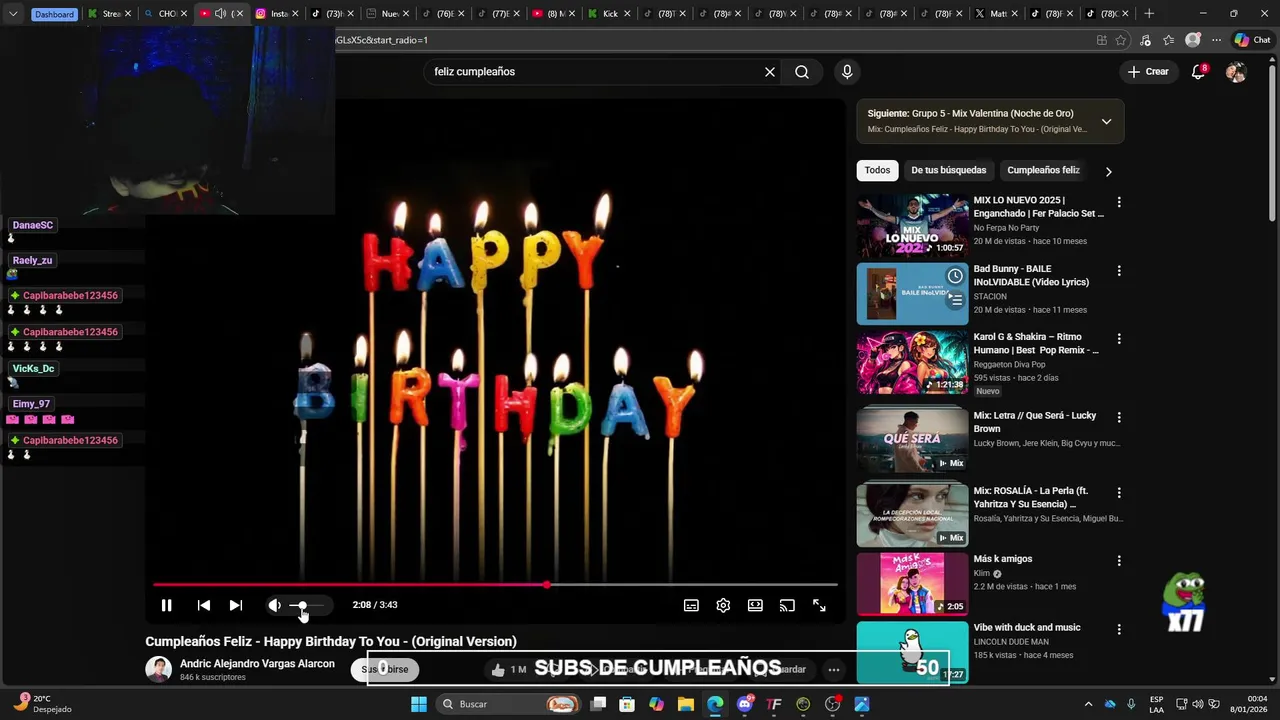Open YouTube notifications bell

(x=1198, y=72)
